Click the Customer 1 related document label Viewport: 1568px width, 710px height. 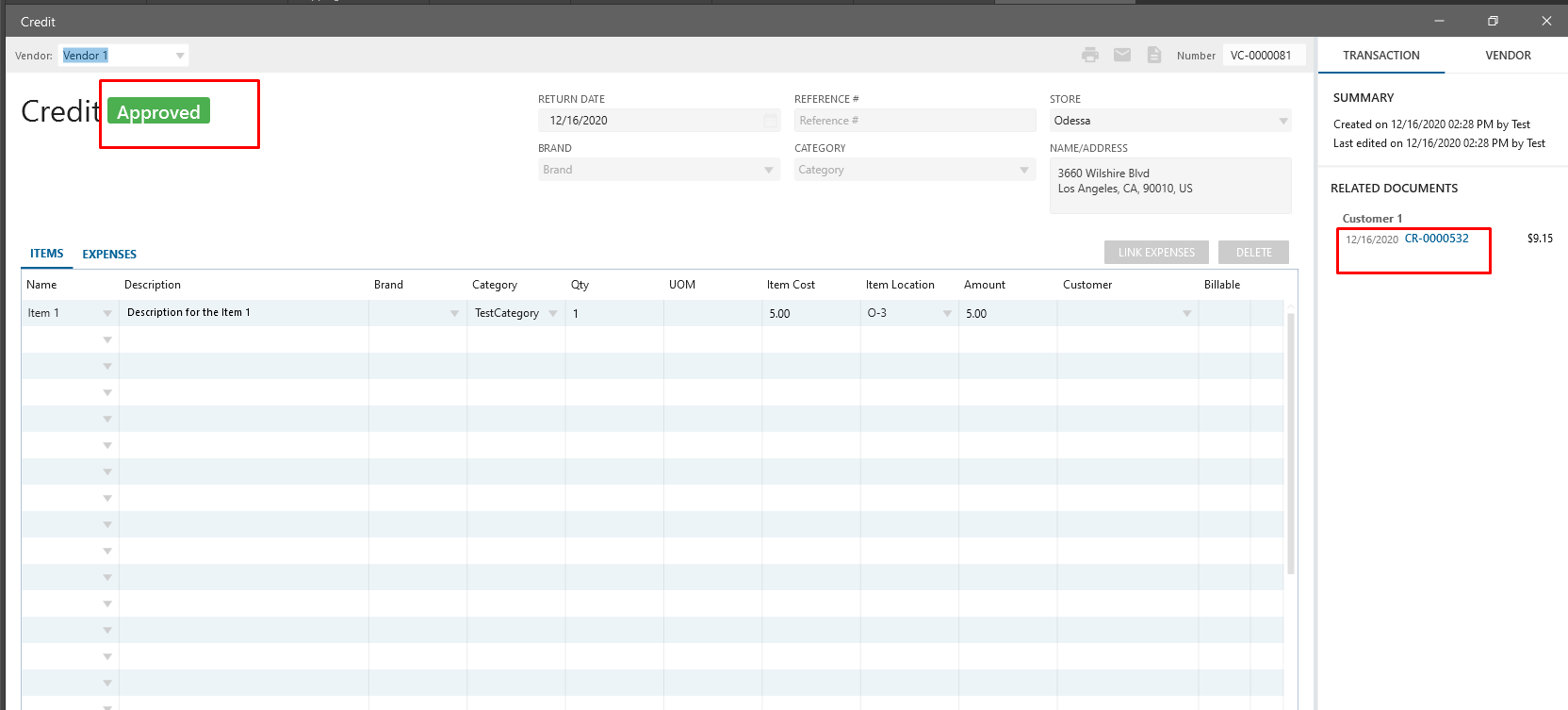coord(1372,219)
